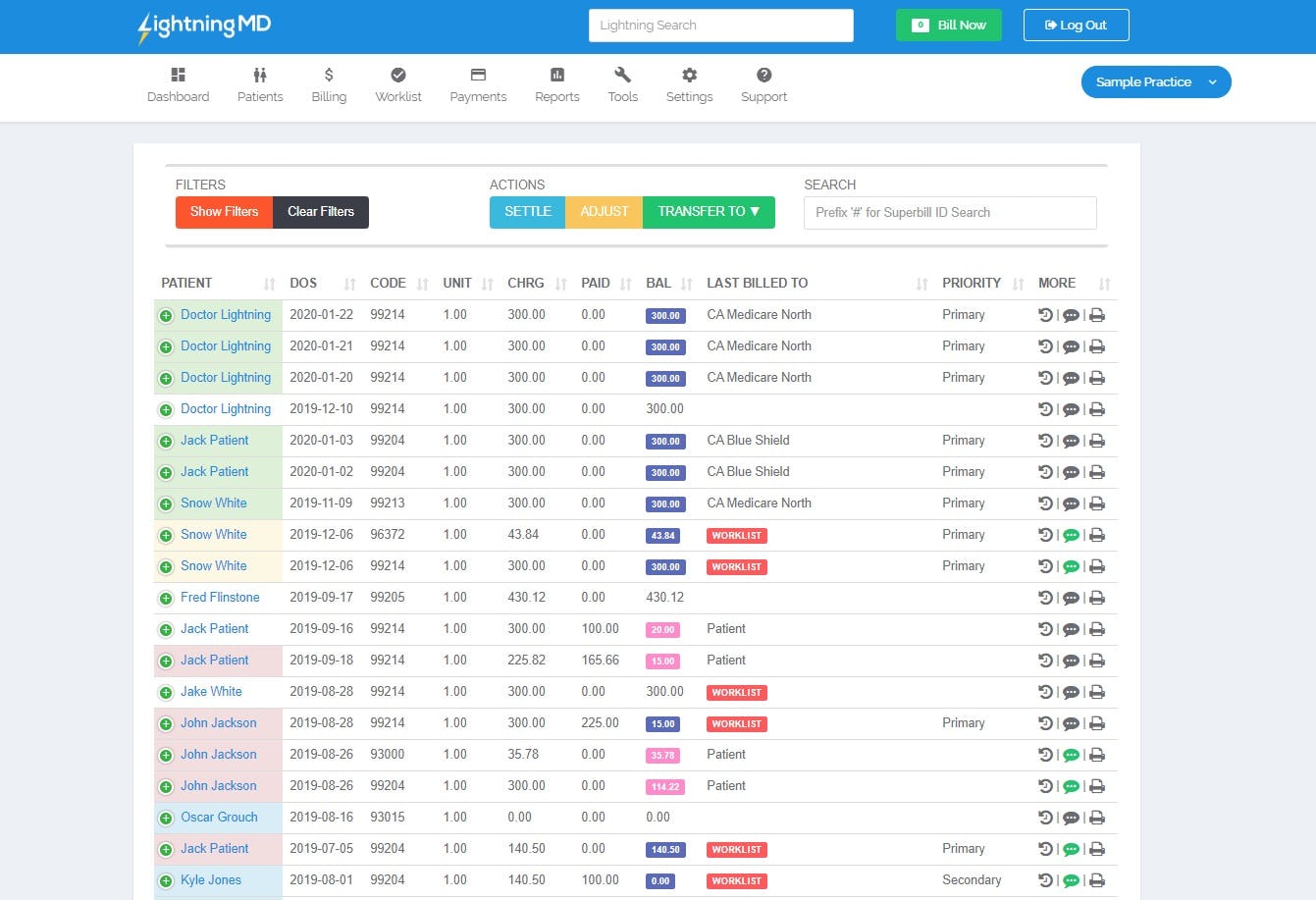Open the Reports section icon
The width and height of the screenshot is (1316, 900).
tap(556, 74)
